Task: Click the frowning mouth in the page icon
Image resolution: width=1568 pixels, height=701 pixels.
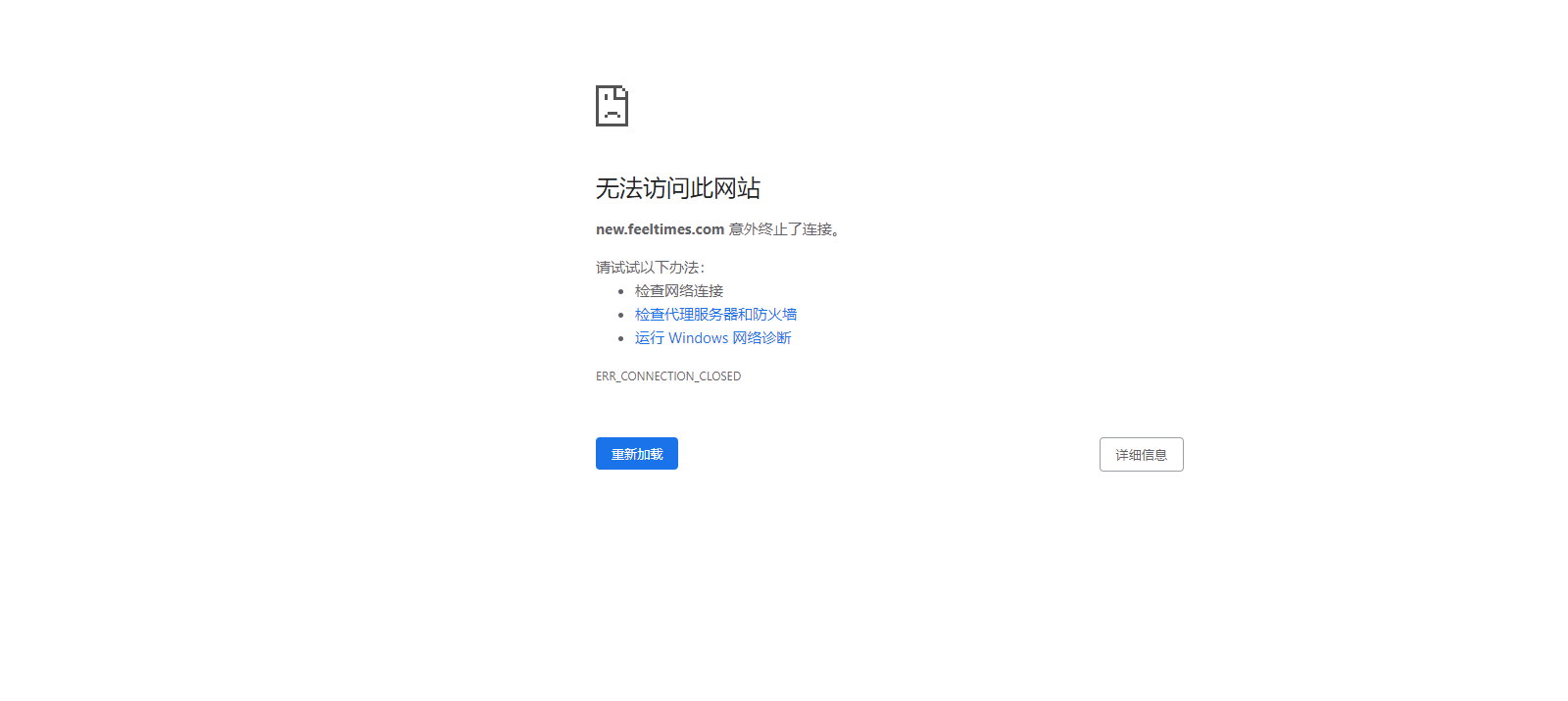Action: [x=612, y=113]
